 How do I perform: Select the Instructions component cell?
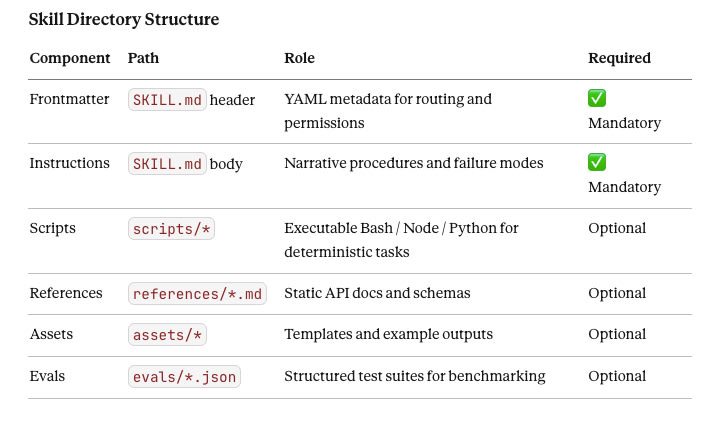[x=70, y=162]
